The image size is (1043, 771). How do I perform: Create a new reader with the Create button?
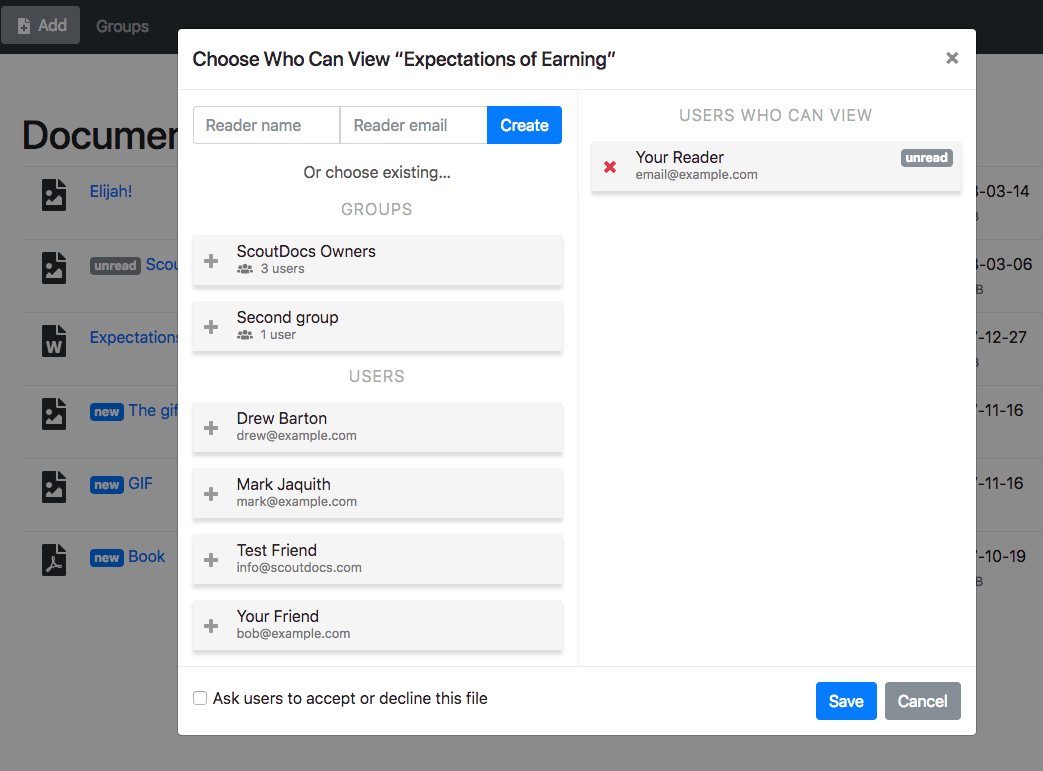pos(524,125)
